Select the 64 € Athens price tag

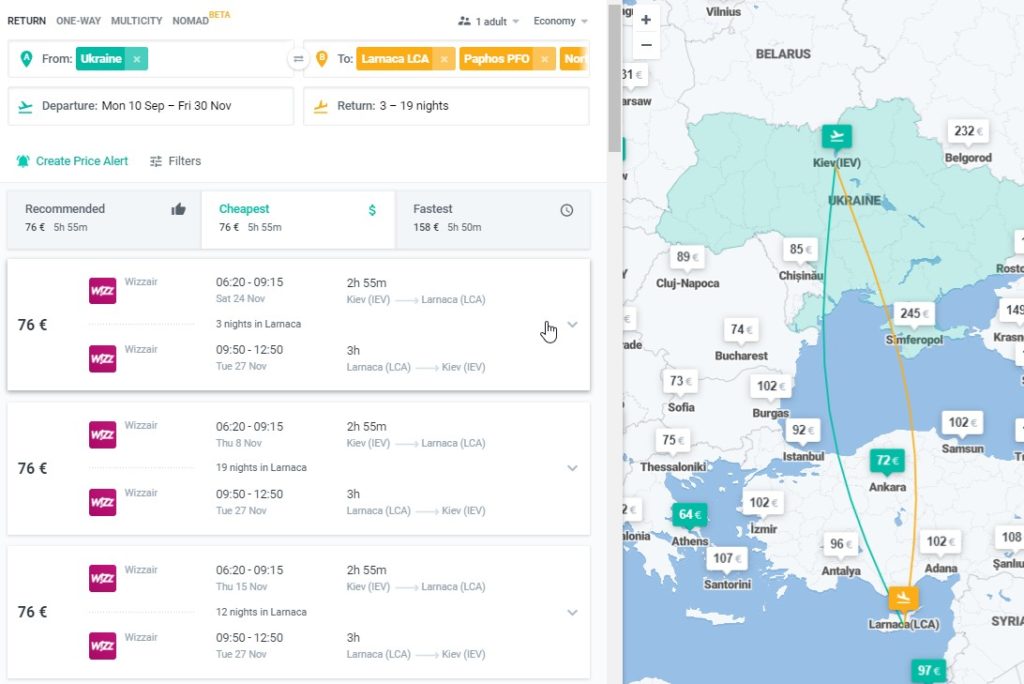[x=690, y=515]
